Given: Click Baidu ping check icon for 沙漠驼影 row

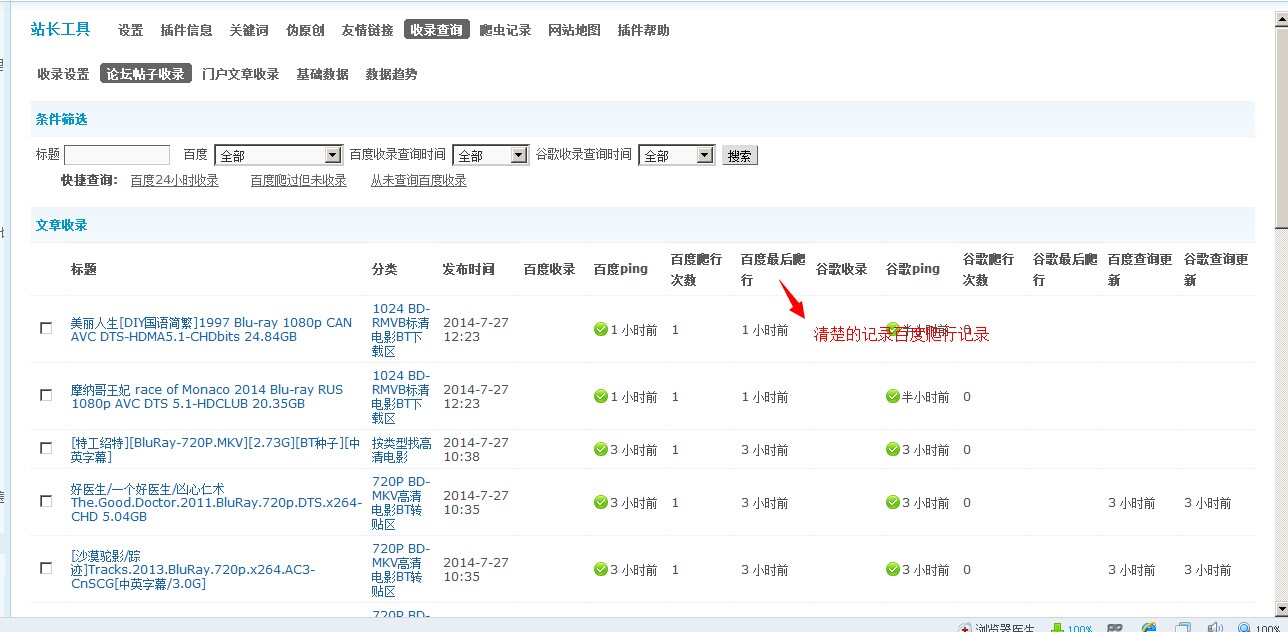Looking at the screenshot, I should pyautogui.click(x=600, y=569).
